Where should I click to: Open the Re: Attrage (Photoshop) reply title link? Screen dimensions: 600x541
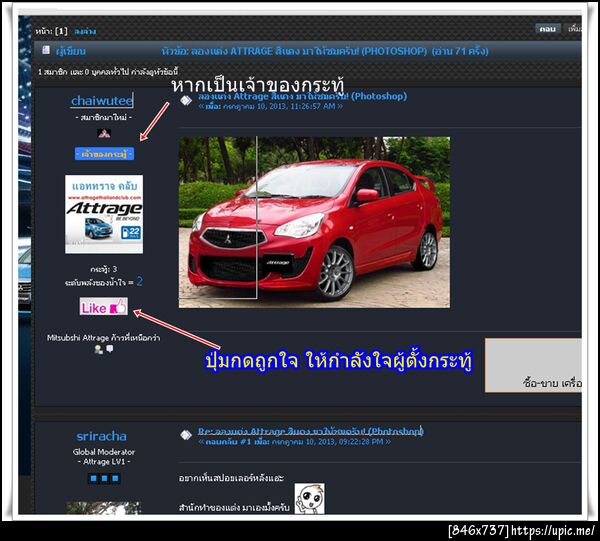310,431
